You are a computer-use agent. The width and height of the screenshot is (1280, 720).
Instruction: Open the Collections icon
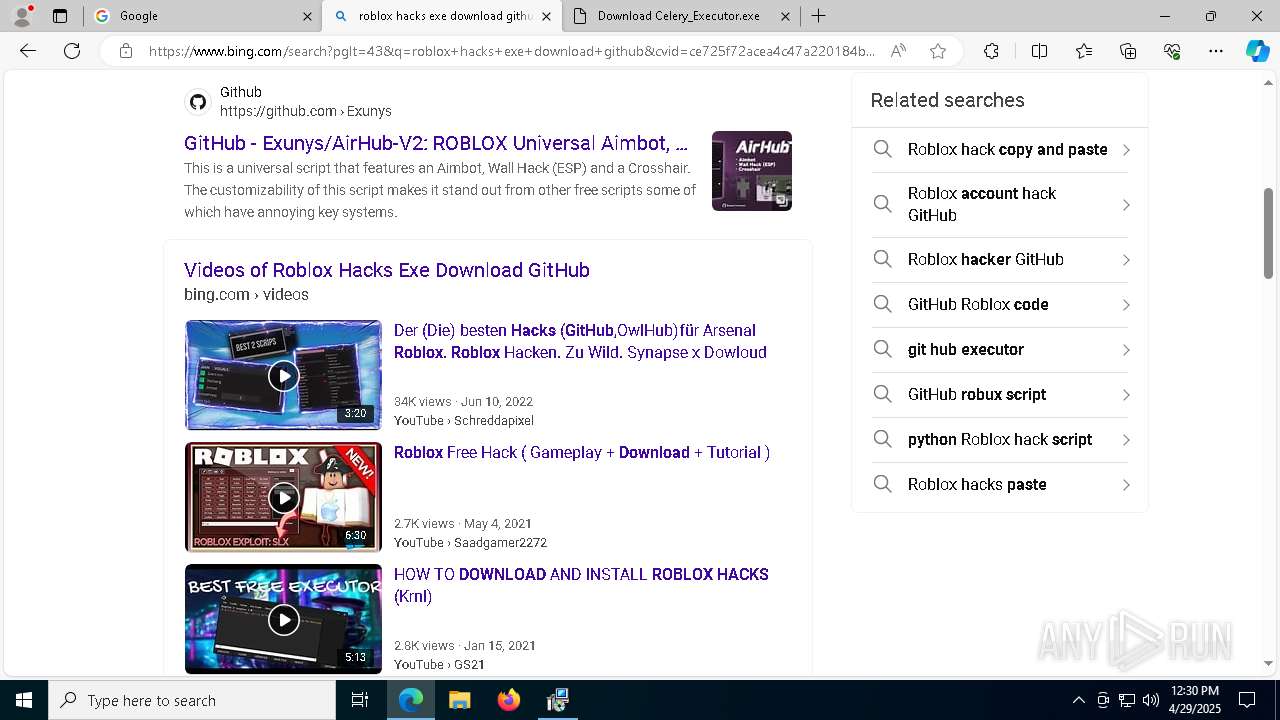[x=1128, y=51]
